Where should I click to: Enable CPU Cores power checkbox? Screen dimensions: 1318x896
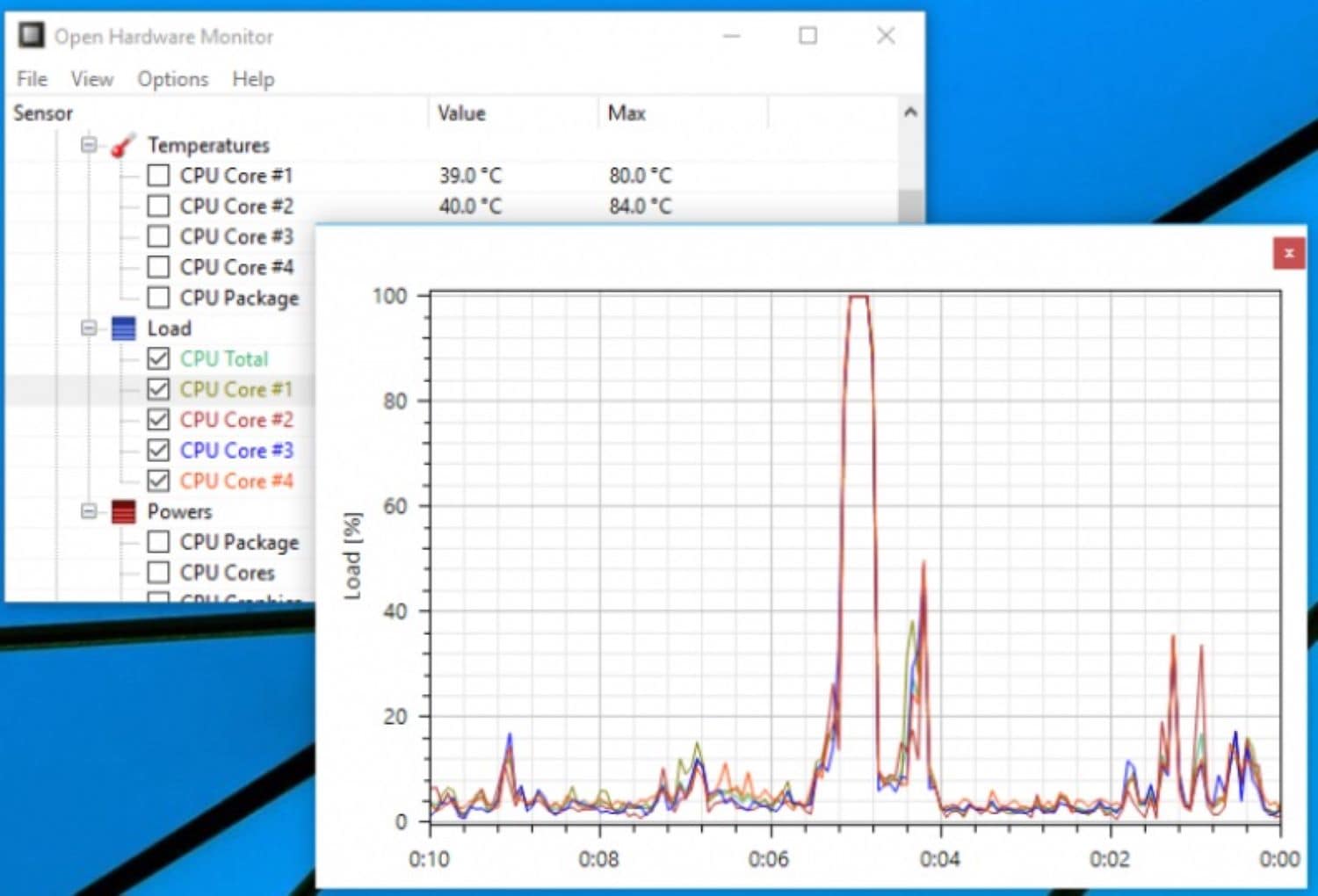coord(158,573)
